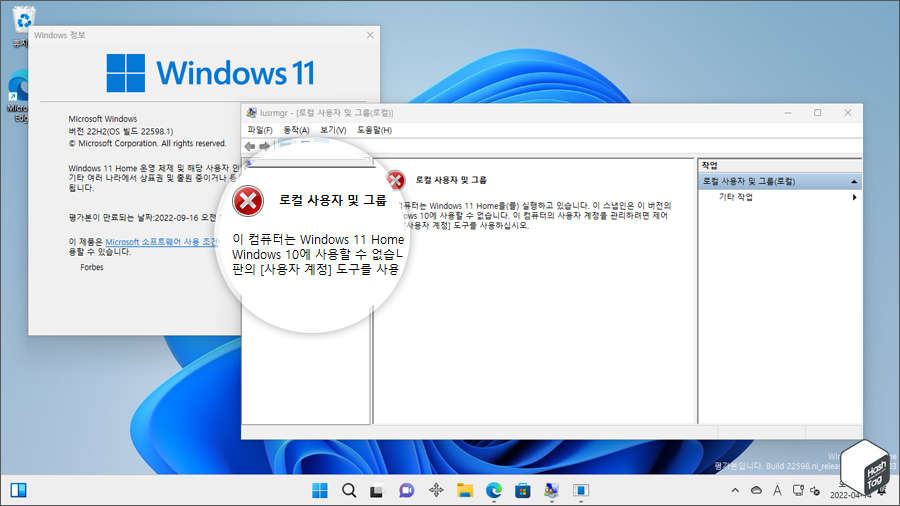
Task: Click the lusrmgr window title icon
Action: [x=251, y=113]
